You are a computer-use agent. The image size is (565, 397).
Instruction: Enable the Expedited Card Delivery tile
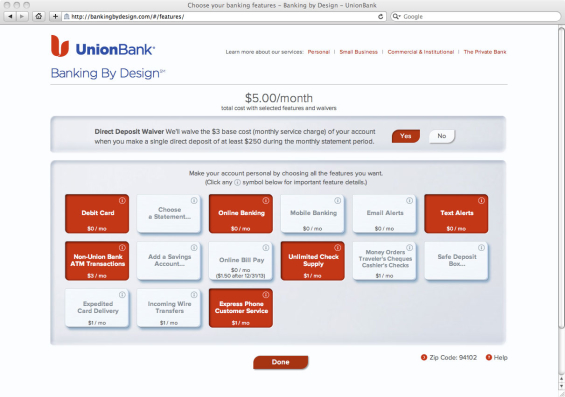coord(97,308)
